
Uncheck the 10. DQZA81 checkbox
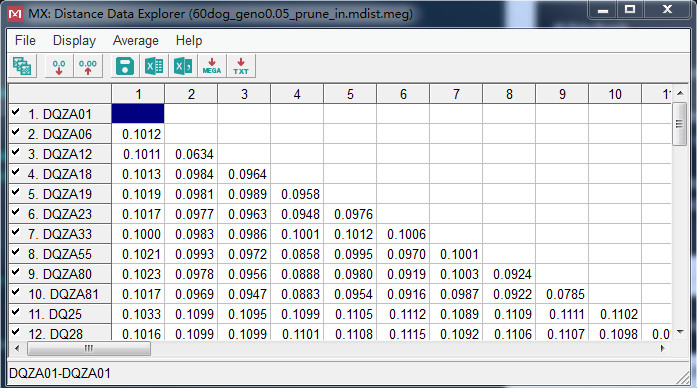pyautogui.click(x=16, y=292)
